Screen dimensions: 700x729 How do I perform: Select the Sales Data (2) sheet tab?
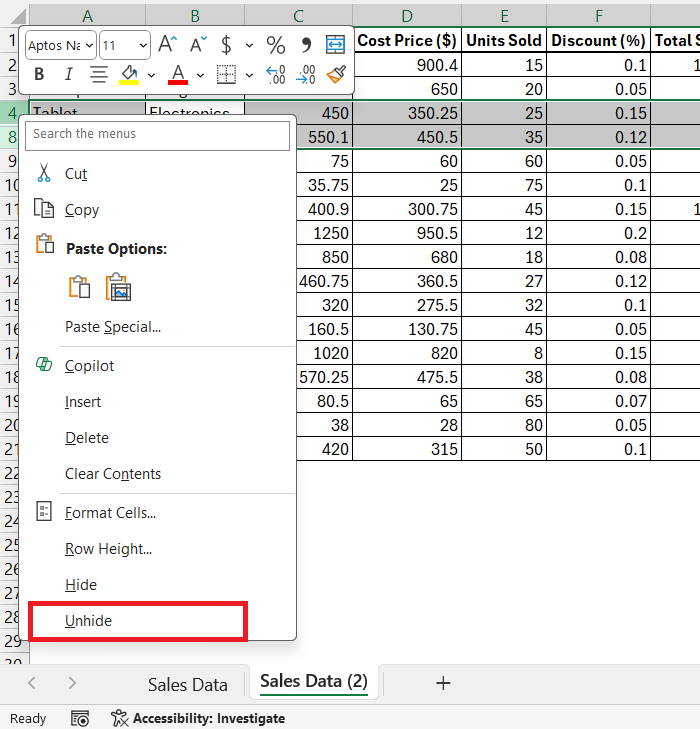click(314, 682)
